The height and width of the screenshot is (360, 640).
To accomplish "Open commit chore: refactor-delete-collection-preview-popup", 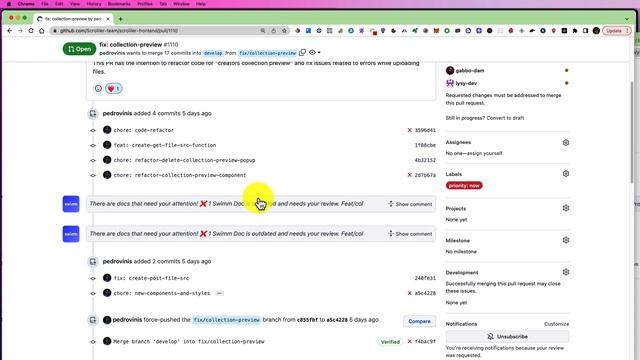I will click(184, 160).
